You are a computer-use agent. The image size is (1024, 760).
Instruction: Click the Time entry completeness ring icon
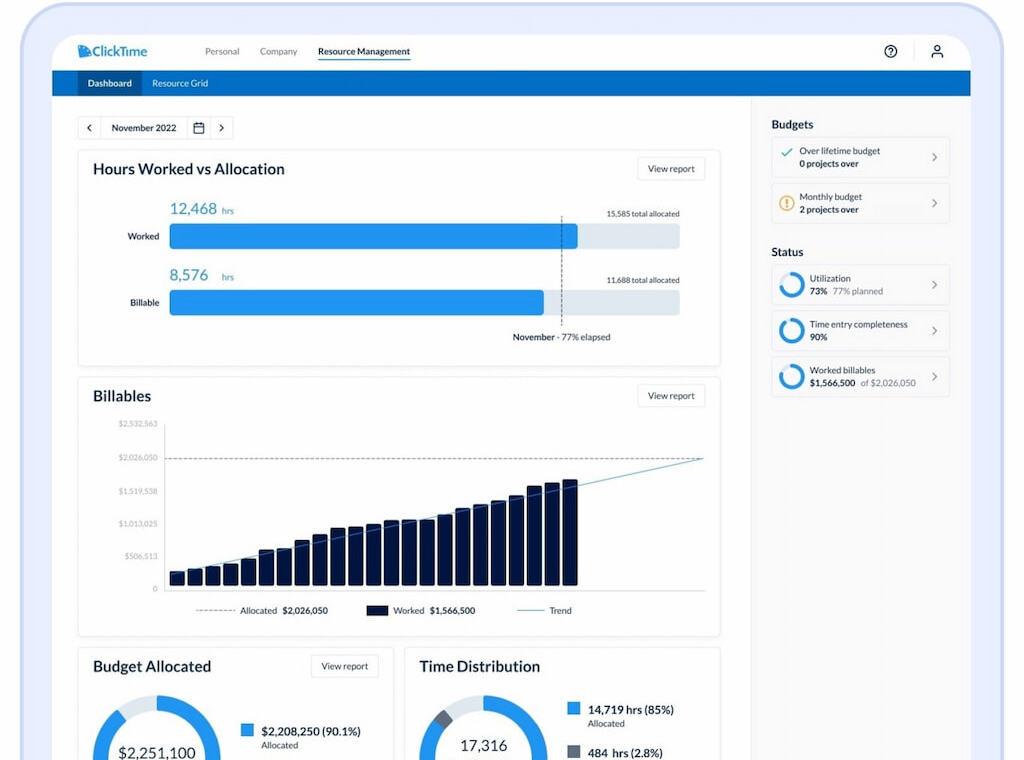[x=792, y=330]
